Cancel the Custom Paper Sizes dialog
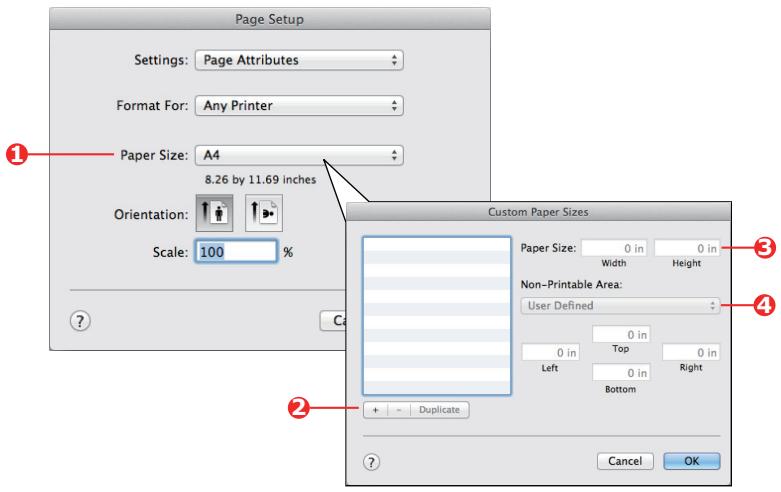Viewport: 781px width, 492px height. point(625,461)
